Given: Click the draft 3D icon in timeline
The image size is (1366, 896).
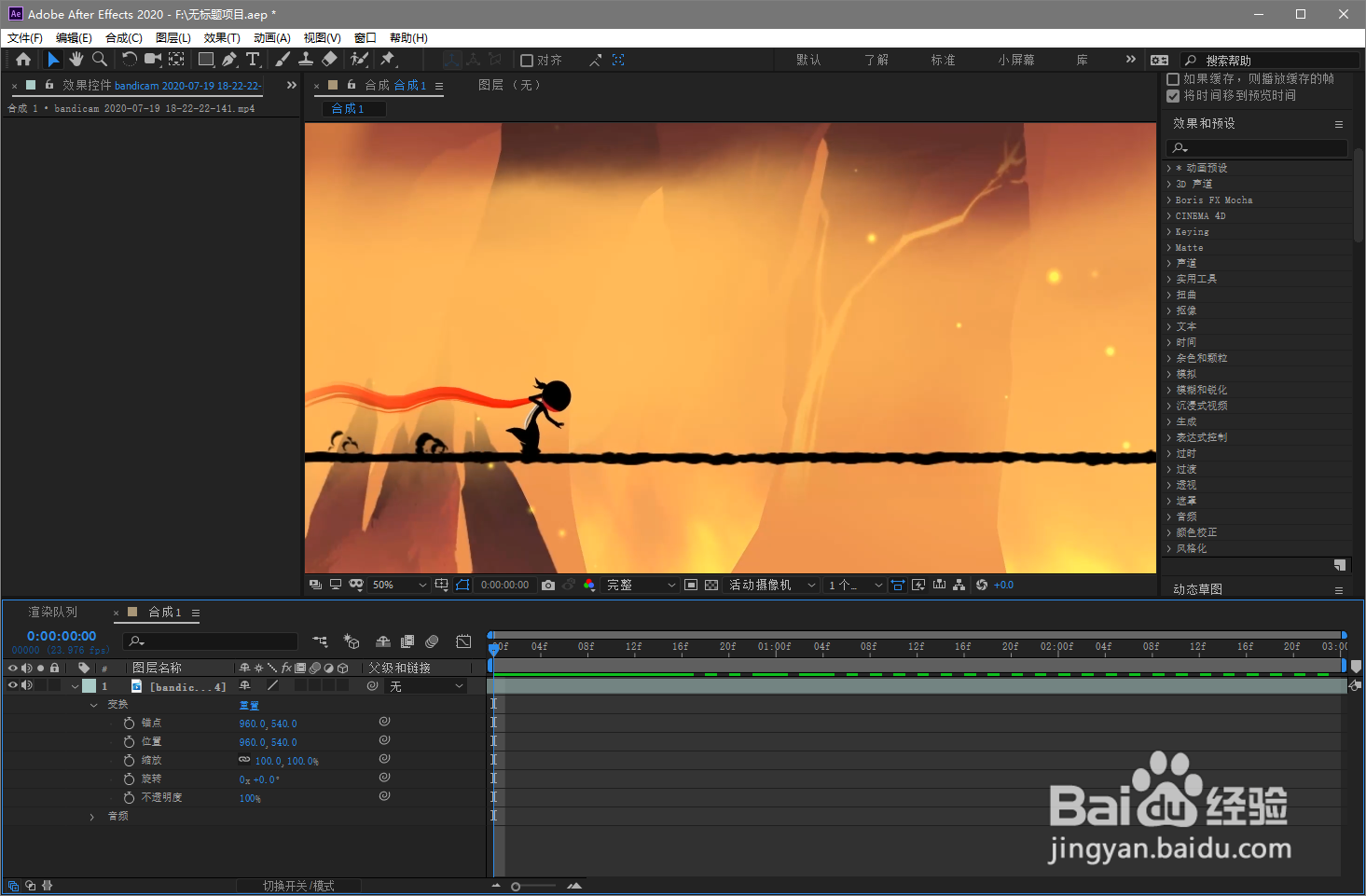Looking at the screenshot, I should [352, 641].
